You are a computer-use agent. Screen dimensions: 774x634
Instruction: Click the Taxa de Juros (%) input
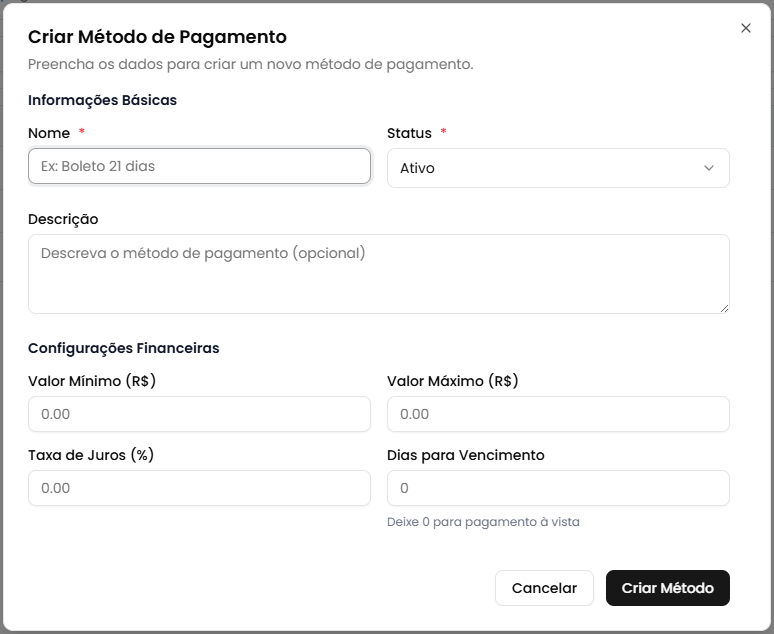[x=199, y=488]
